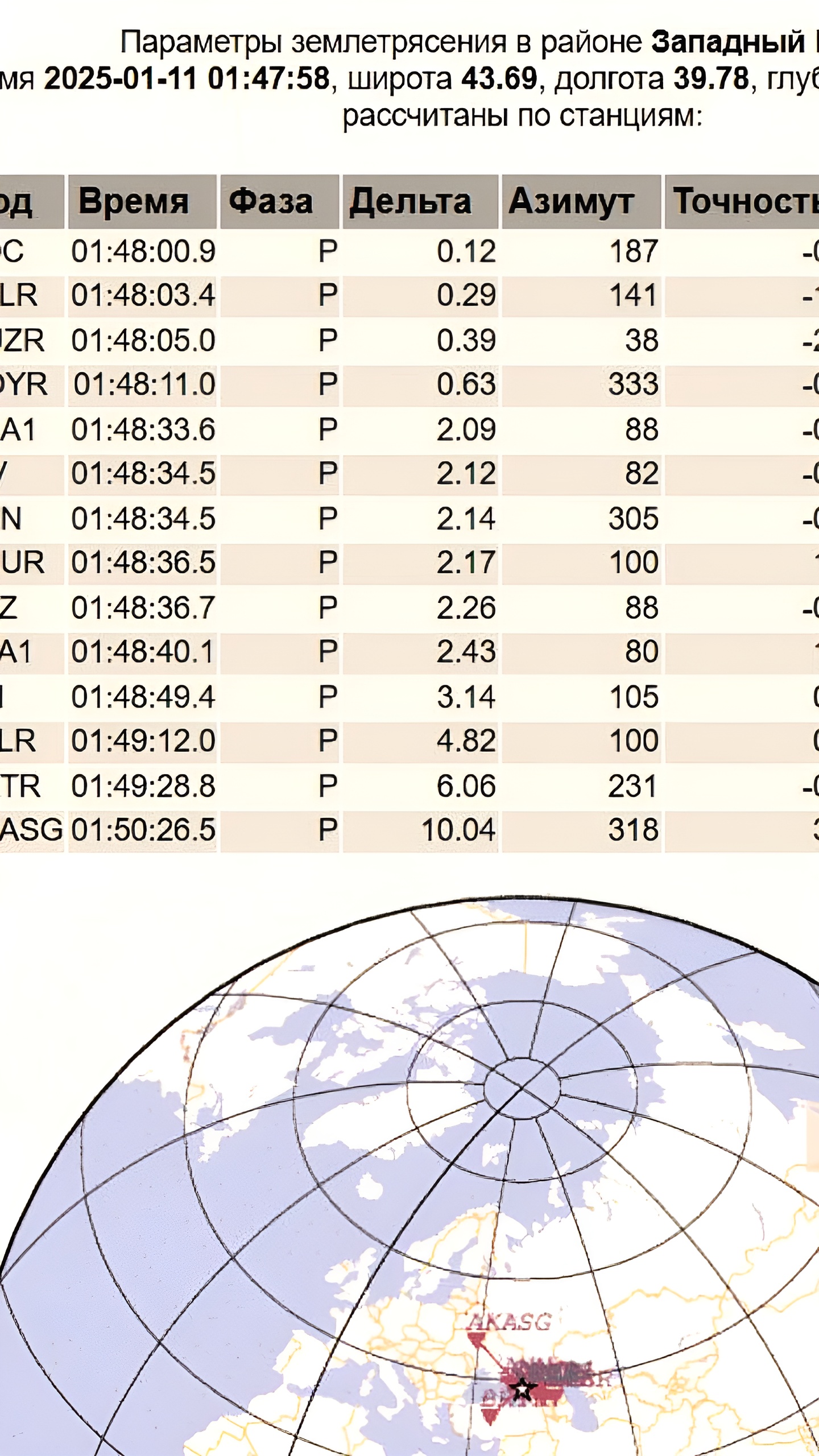This screenshot has height=1456, width=819.
Task: Click delta value 3.14
Action: pos(466,697)
